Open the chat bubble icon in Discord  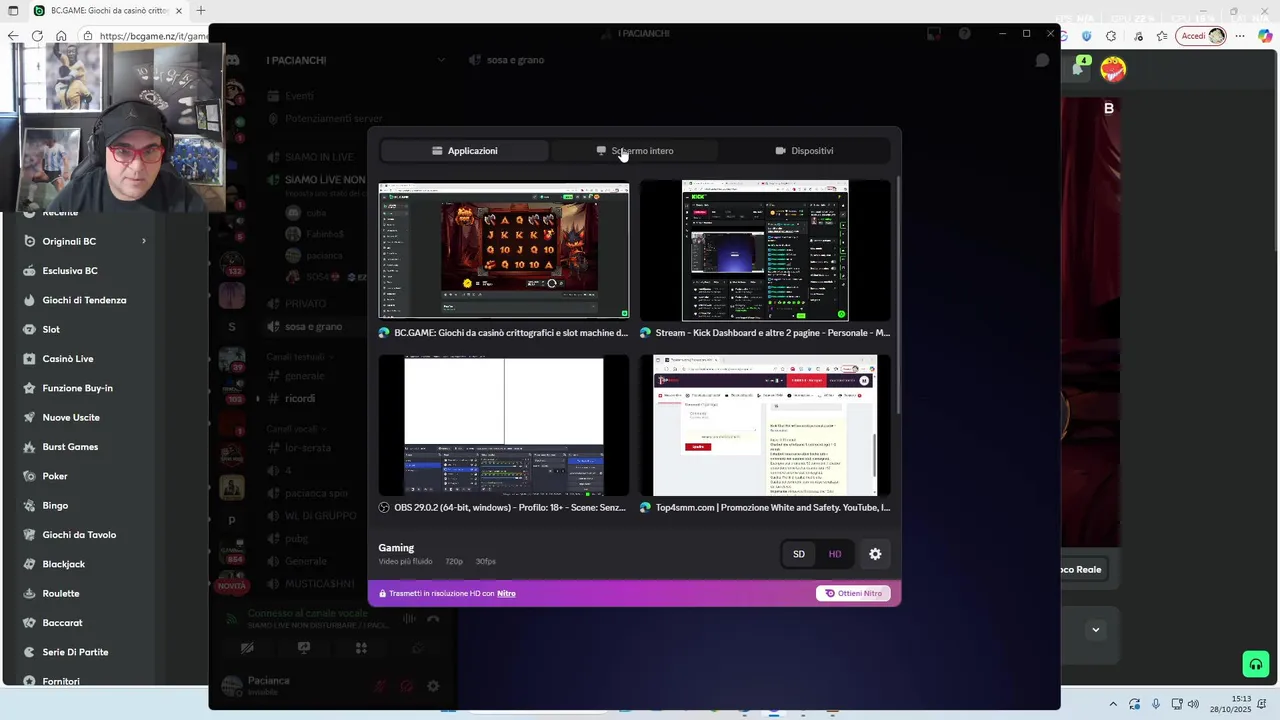coord(1042,60)
